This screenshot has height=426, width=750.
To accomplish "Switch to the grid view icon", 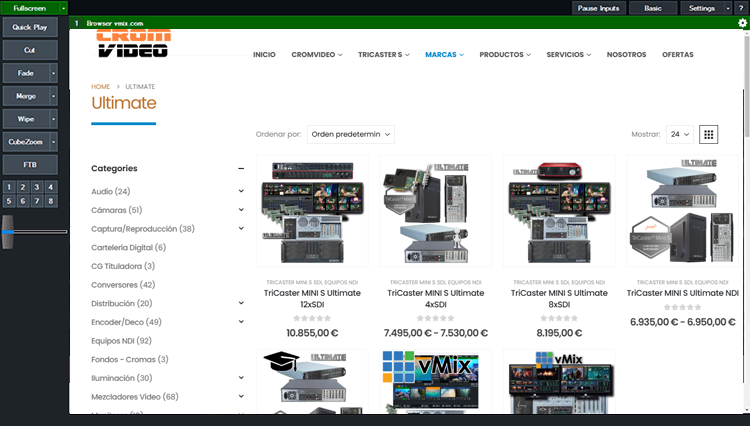I will tap(708, 134).
